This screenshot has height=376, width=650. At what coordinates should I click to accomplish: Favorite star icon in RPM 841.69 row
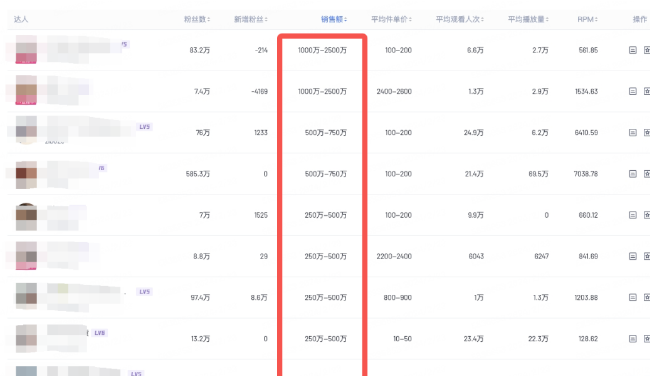tap(647, 256)
